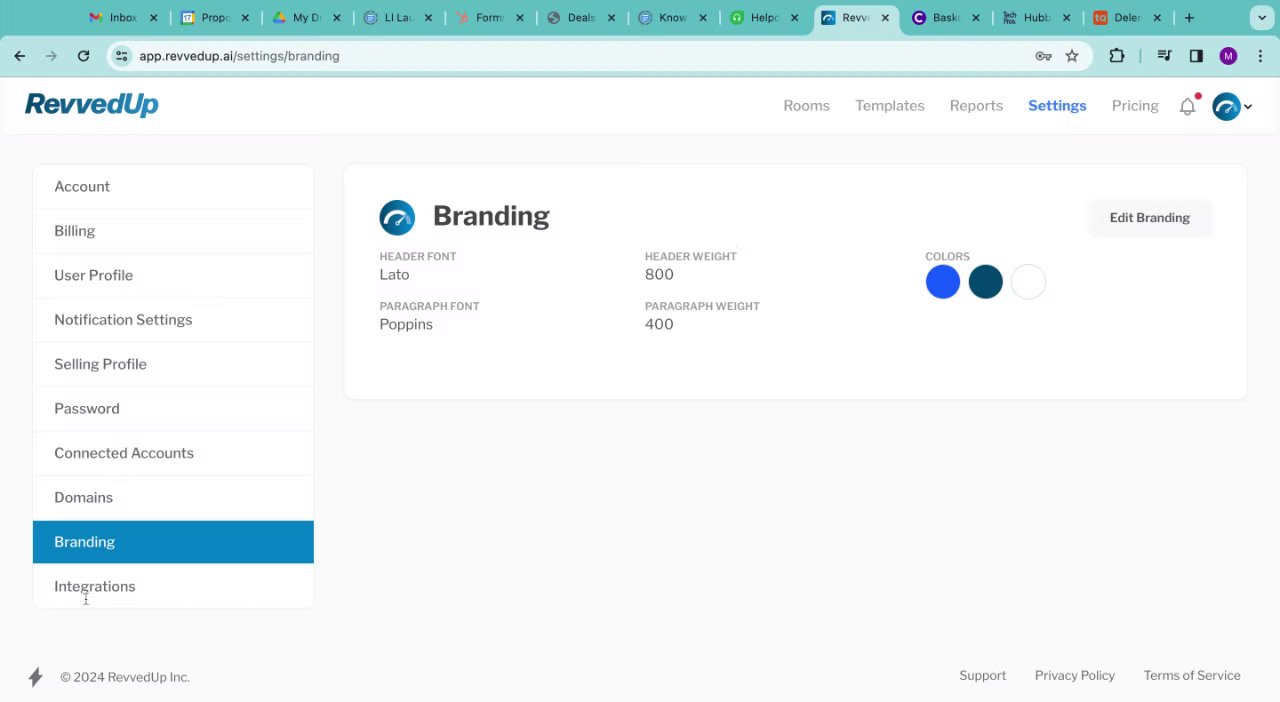The width and height of the screenshot is (1280, 702).
Task: Open the user avatar menu
Action: 1231,106
